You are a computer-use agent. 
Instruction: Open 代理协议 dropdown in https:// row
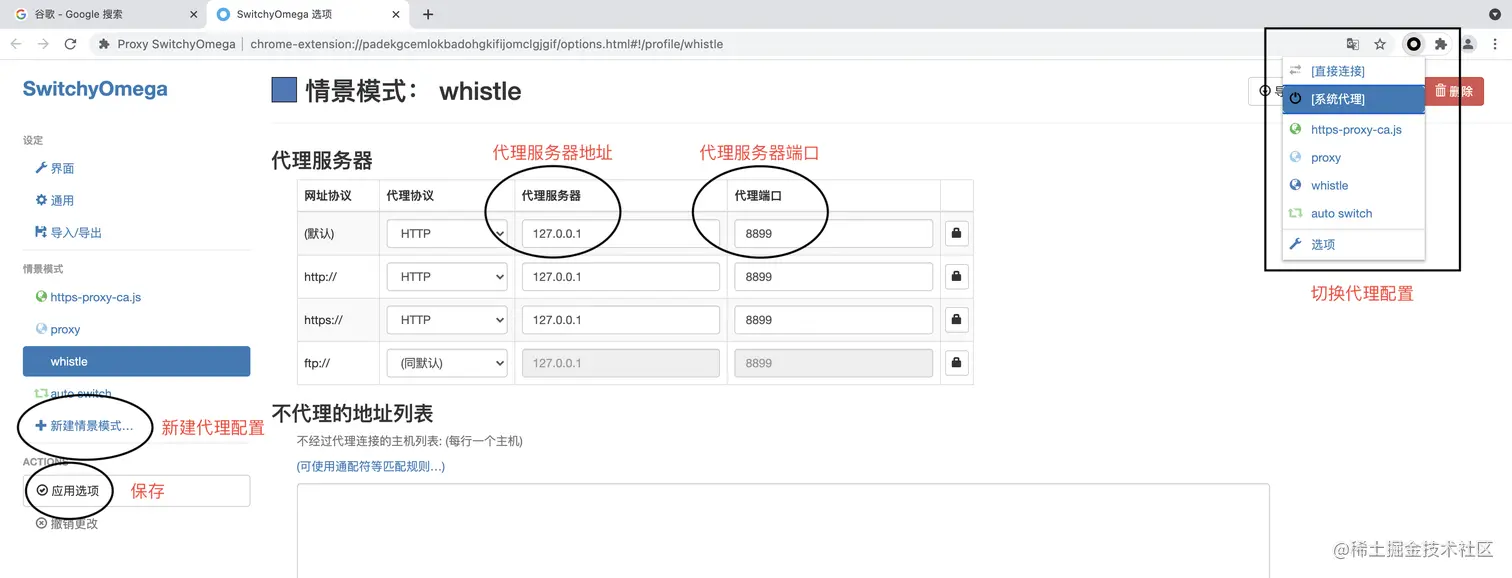[447, 320]
